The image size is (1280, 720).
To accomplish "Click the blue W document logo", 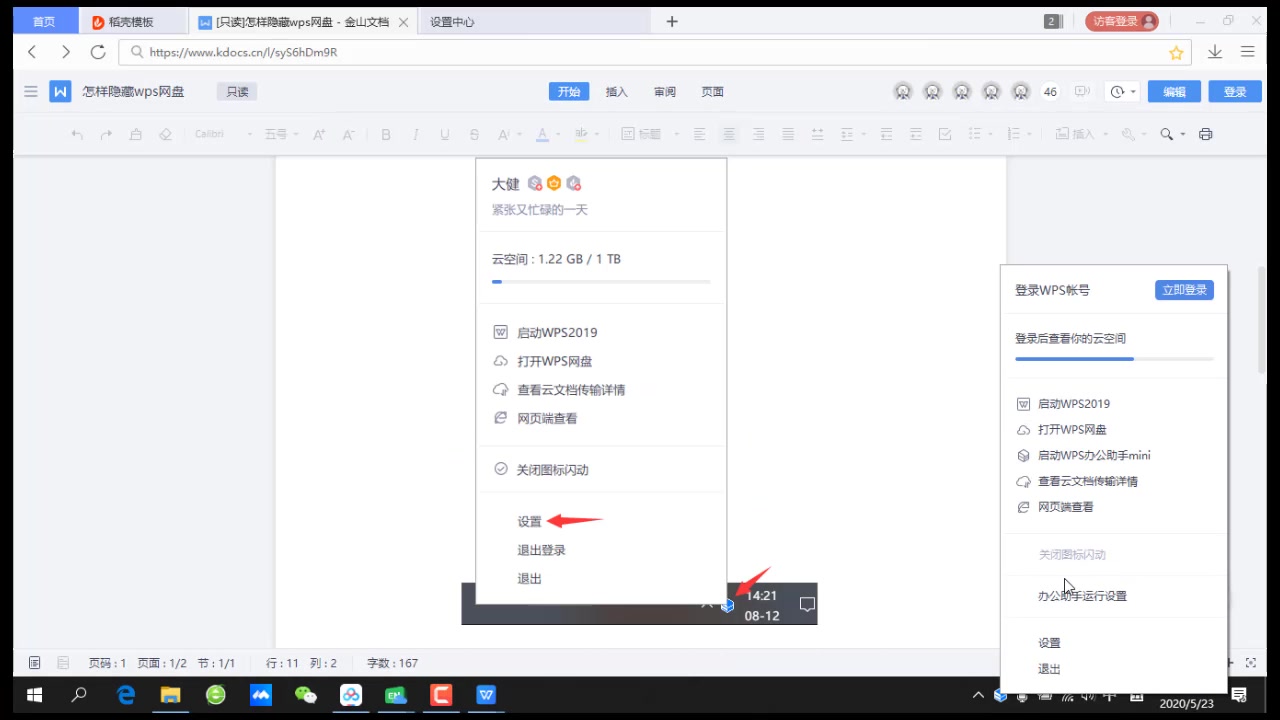I will tap(61, 92).
